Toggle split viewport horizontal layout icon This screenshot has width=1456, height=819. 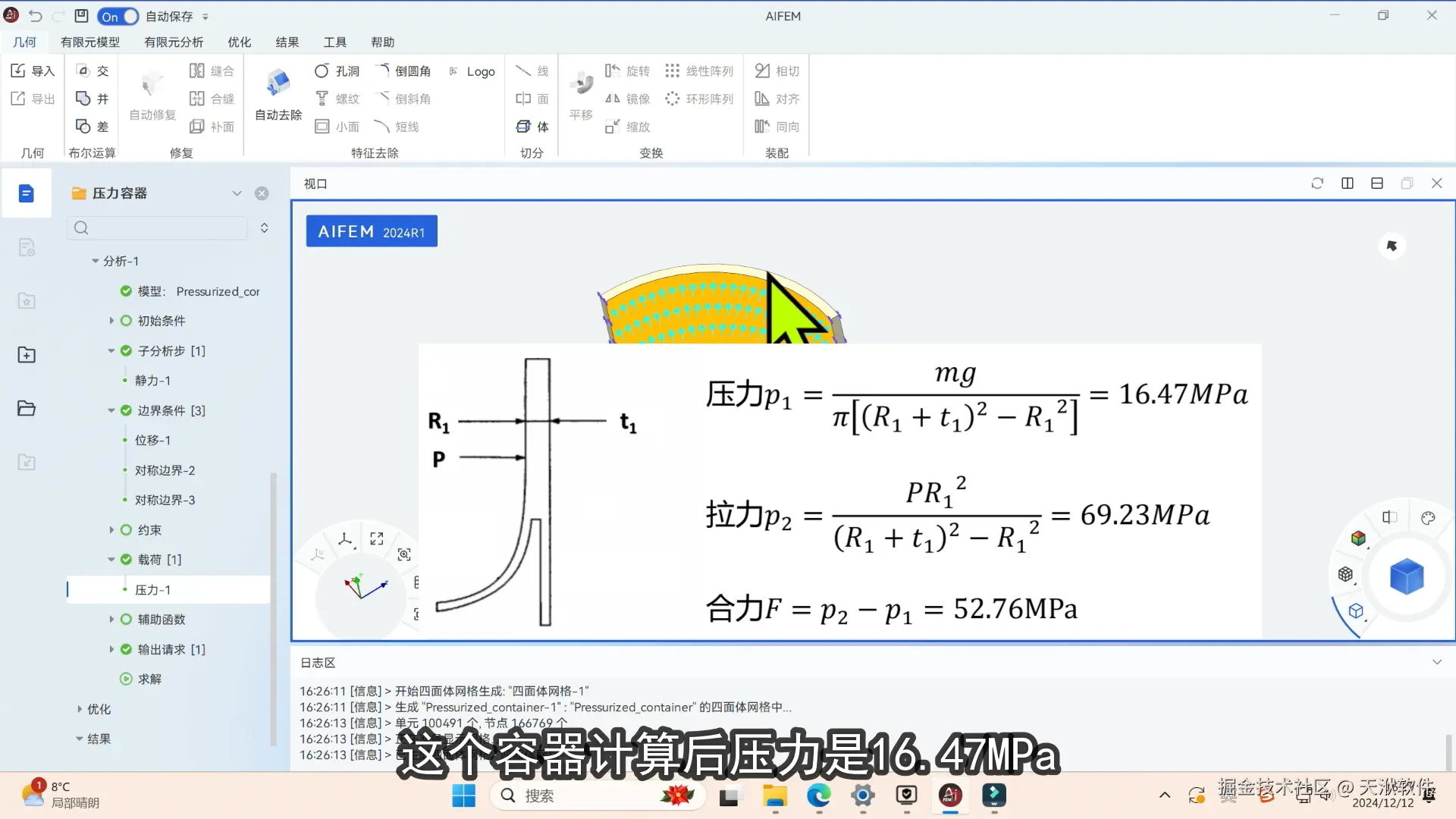[1377, 184]
